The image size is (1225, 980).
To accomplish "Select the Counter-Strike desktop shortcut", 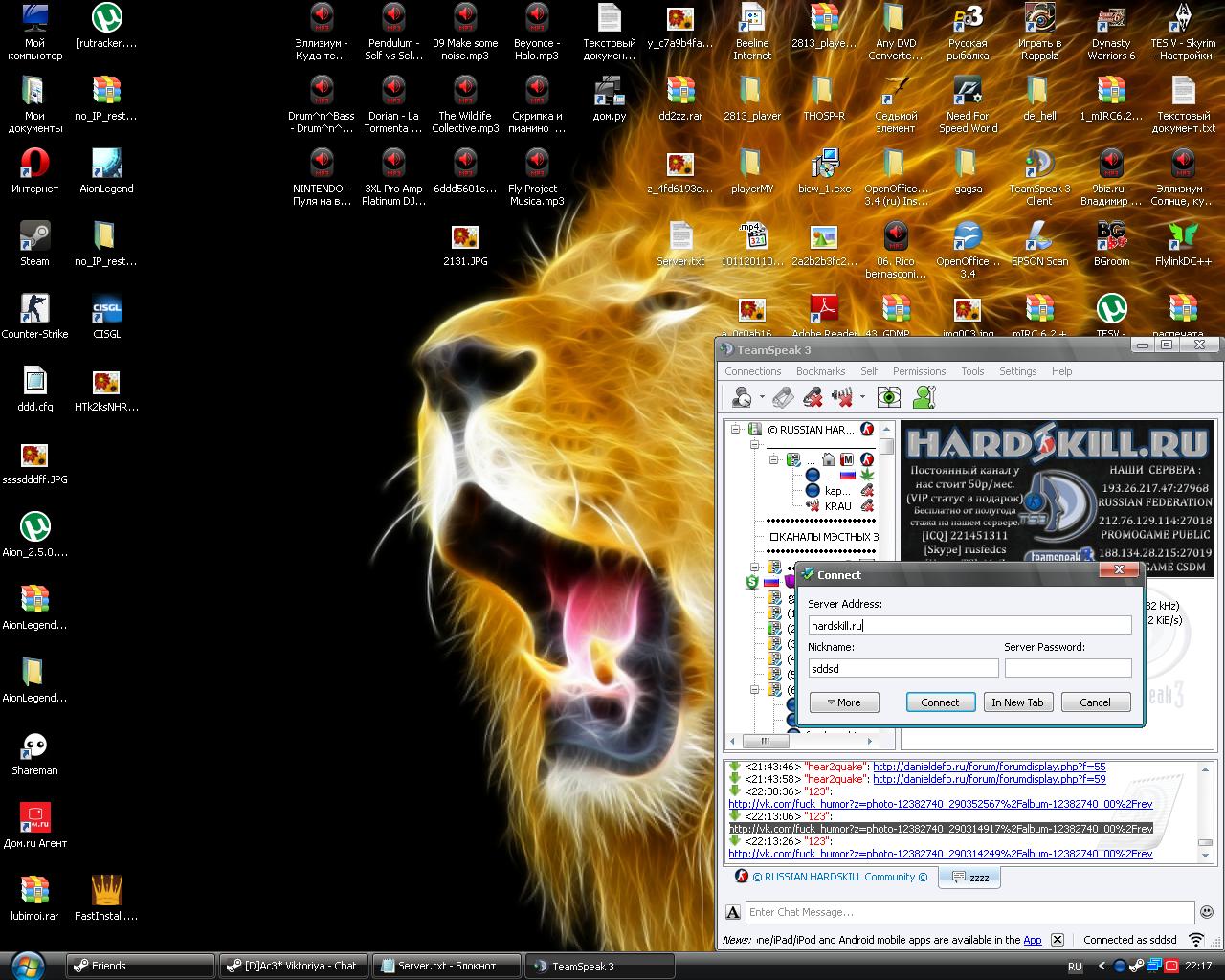I will tap(34, 308).
